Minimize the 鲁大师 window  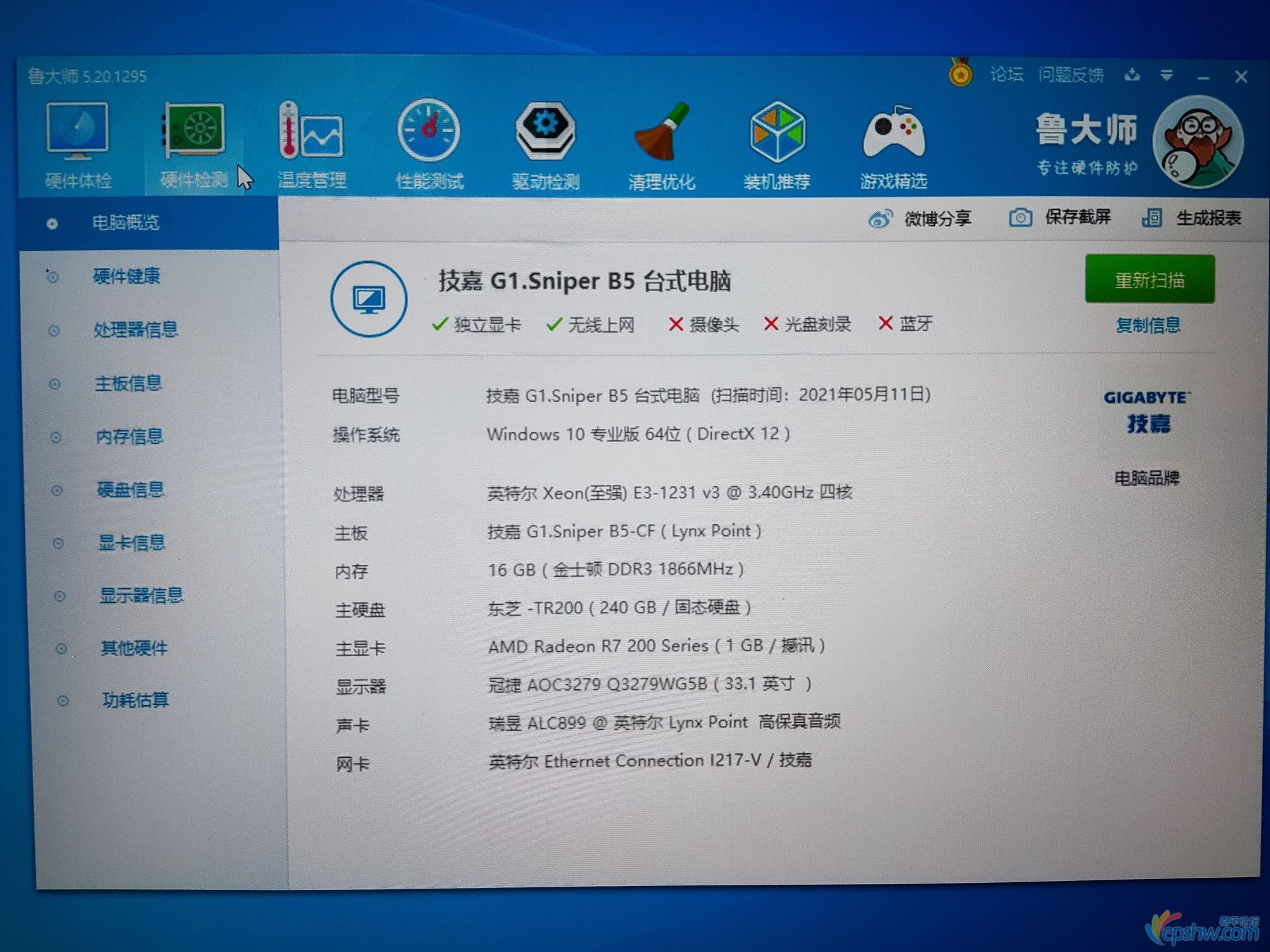(1203, 77)
